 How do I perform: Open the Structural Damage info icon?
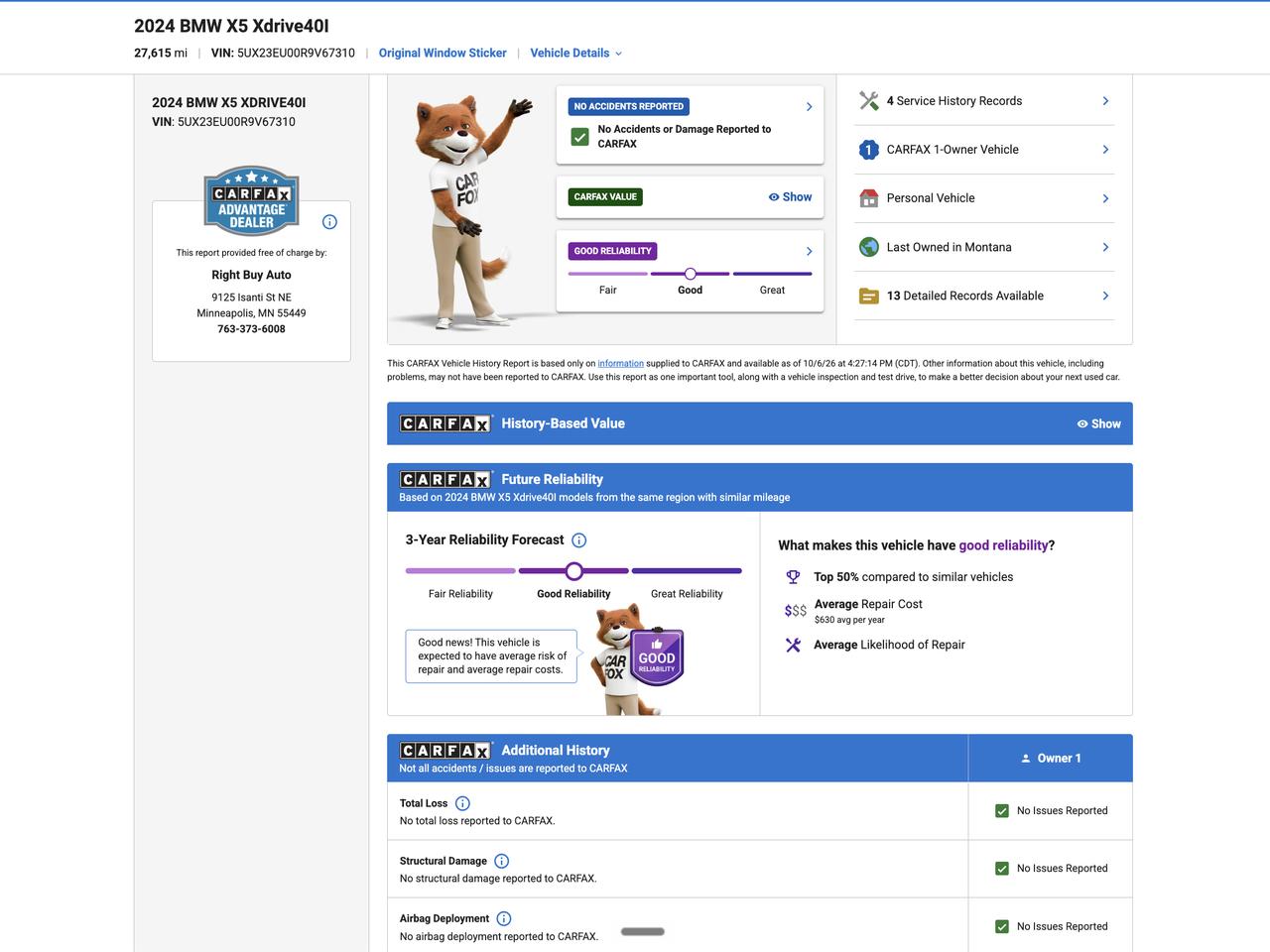pos(501,861)
